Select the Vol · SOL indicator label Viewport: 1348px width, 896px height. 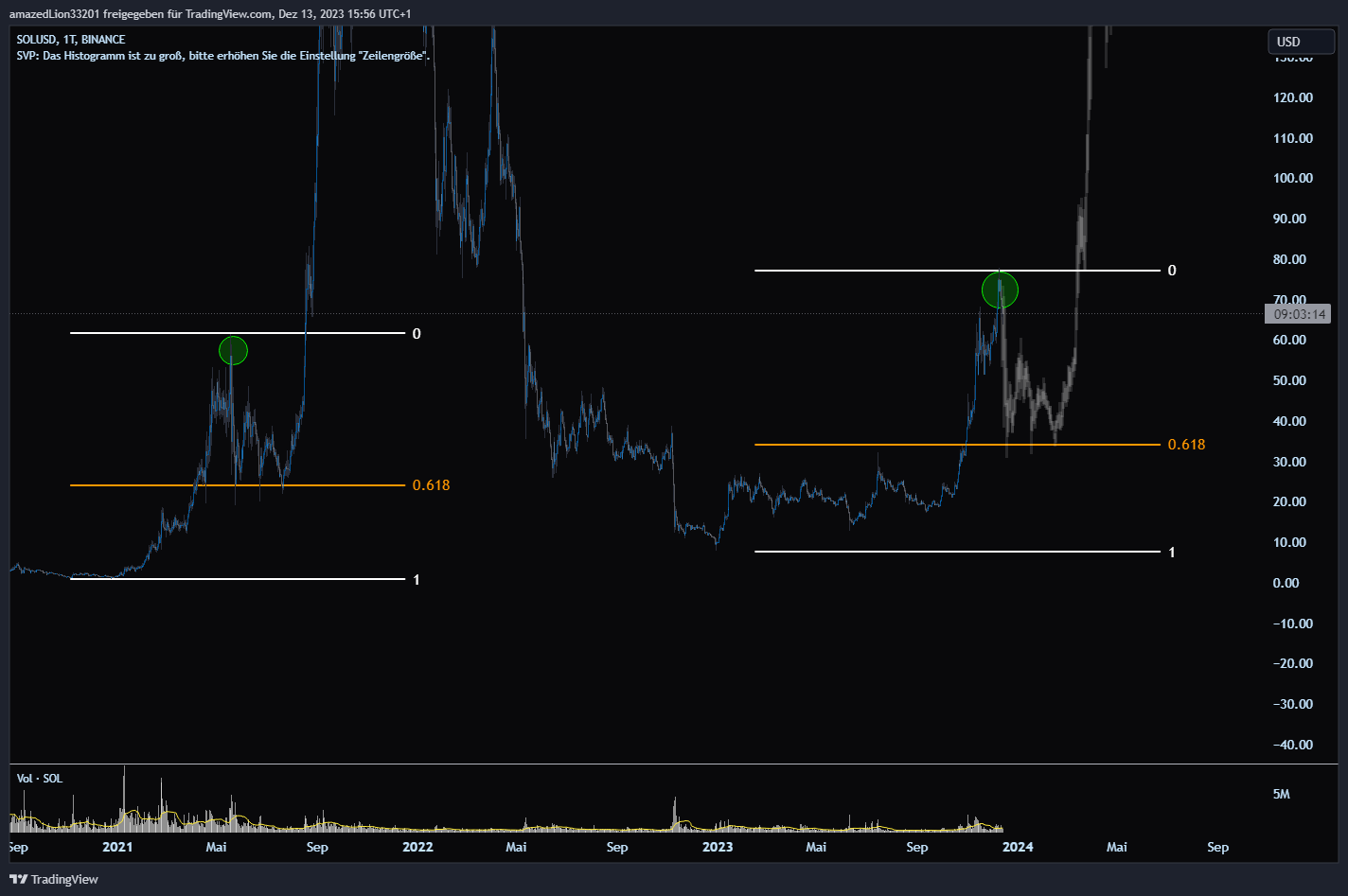(x=40, y=779)
